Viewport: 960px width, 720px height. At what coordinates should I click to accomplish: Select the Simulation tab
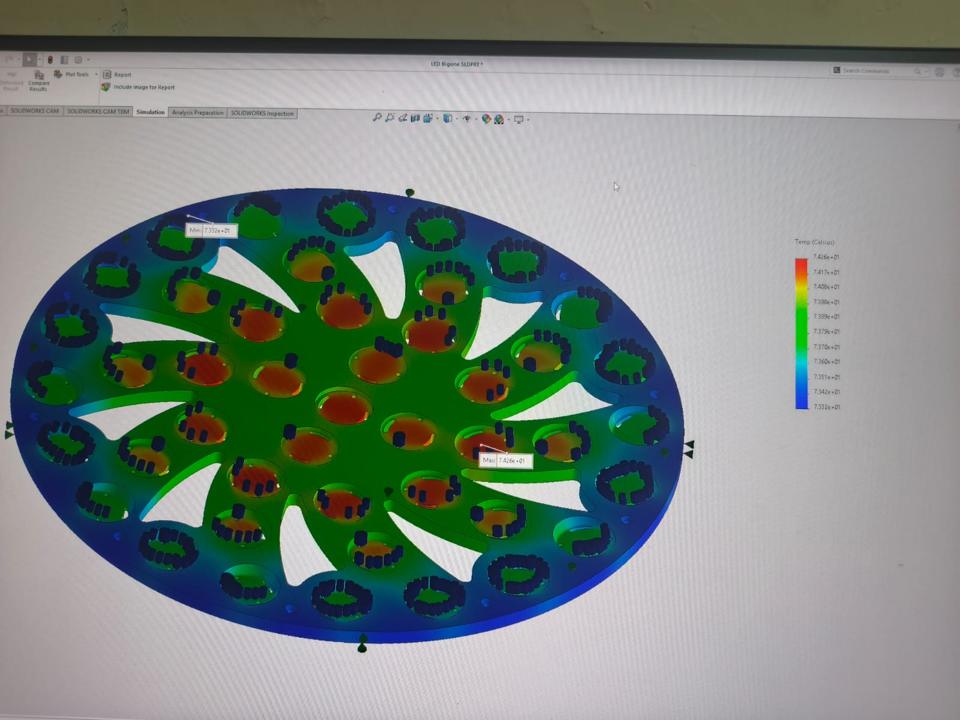point(151,112)
